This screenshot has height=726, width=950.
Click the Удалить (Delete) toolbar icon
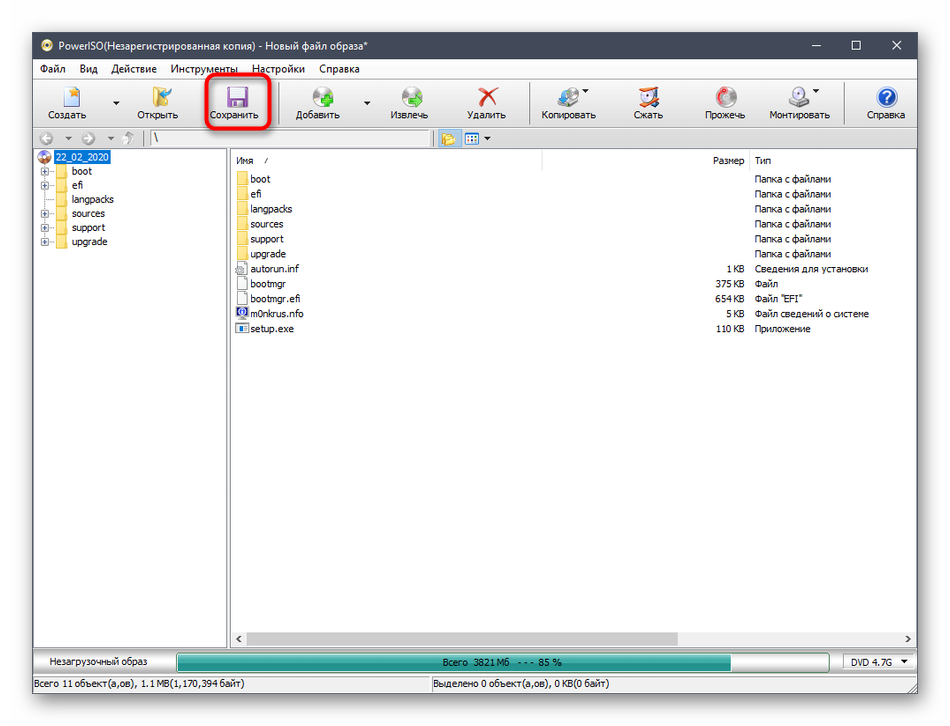tap(486, 103)
